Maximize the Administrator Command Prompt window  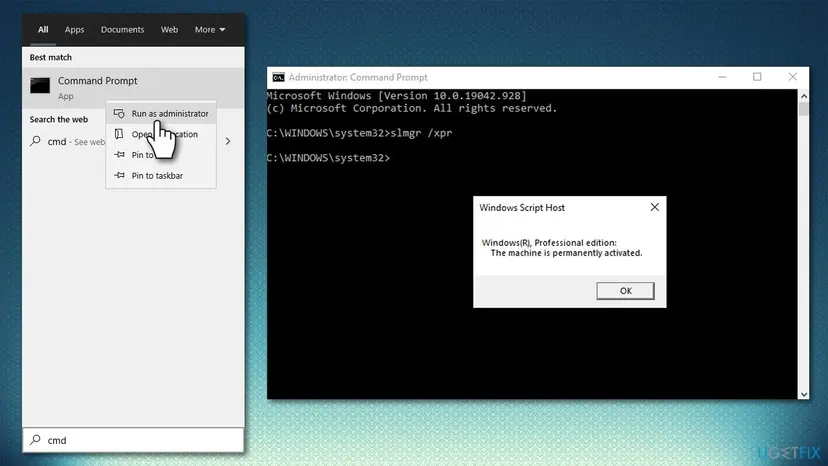coord(757,77)
